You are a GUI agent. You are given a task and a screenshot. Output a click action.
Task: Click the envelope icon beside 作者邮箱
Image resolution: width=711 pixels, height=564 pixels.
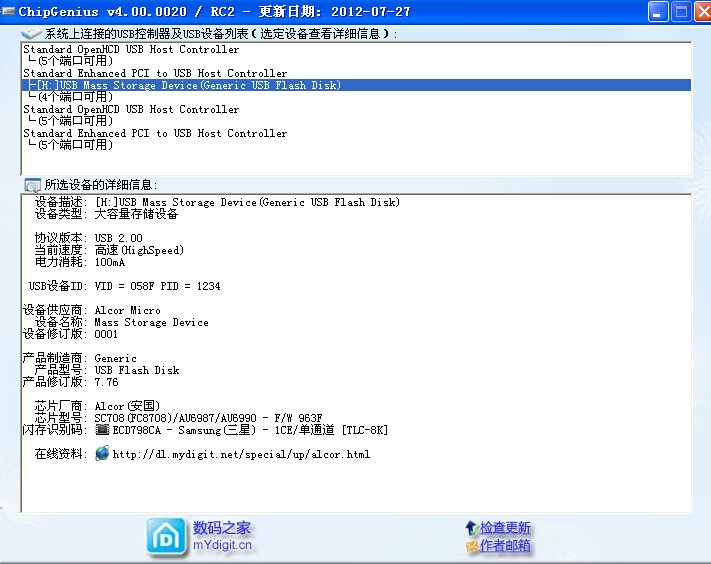[470, 546]
